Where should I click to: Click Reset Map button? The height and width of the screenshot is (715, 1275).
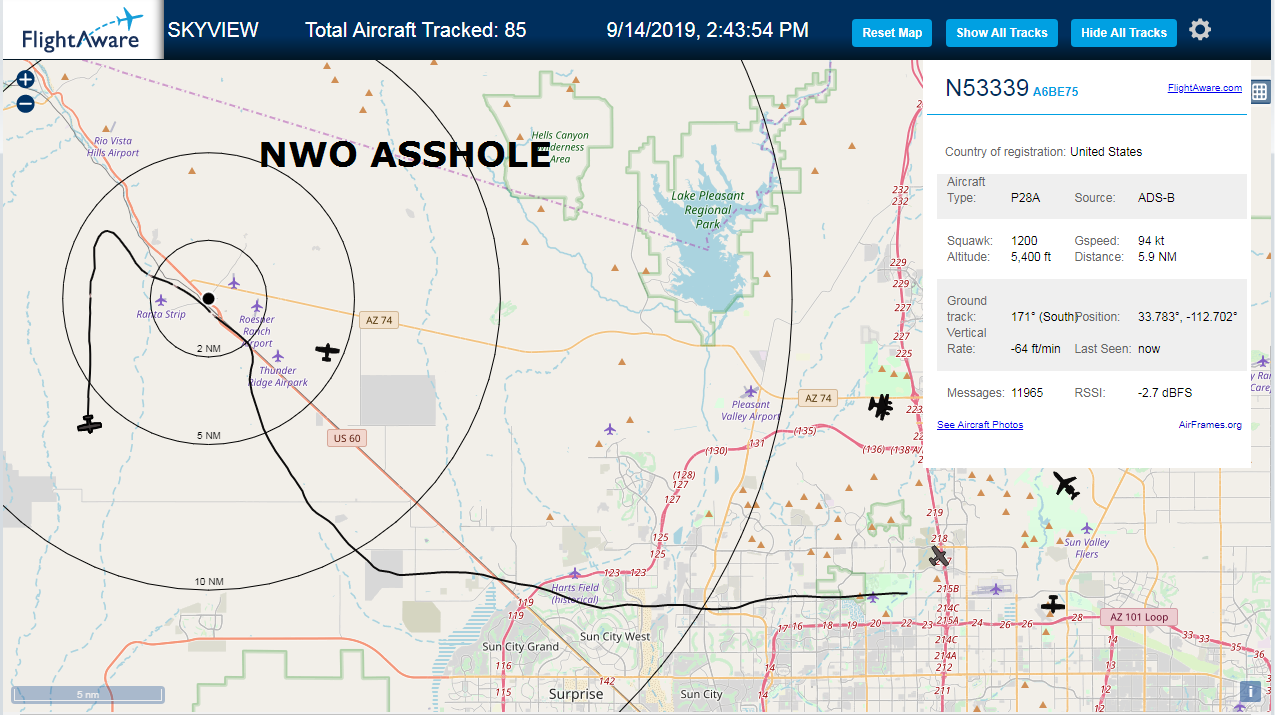click(x=892, y=33)
